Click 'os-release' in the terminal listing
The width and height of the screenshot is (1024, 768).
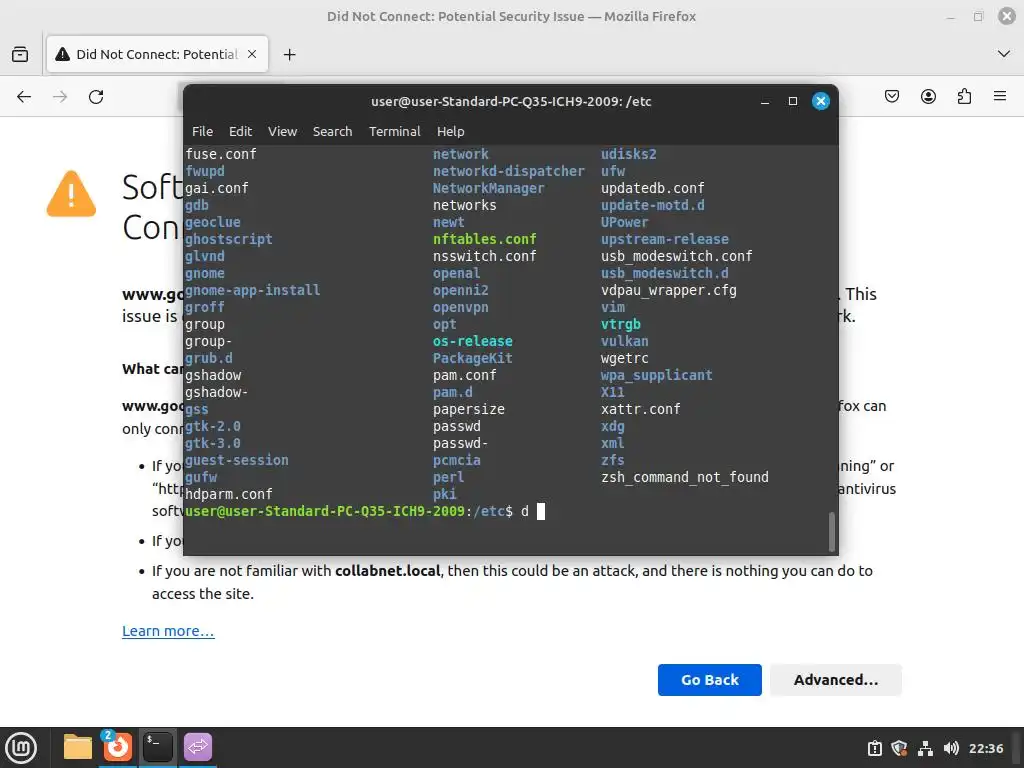[473, 341]
